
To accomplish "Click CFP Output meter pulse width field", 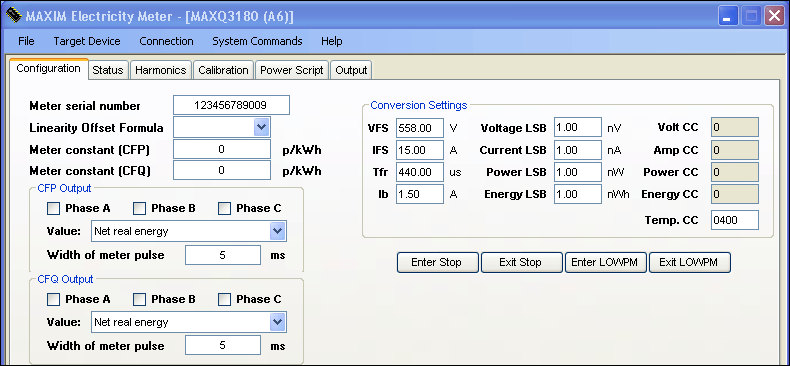I will pyautogui.click(x=223, y=255).
